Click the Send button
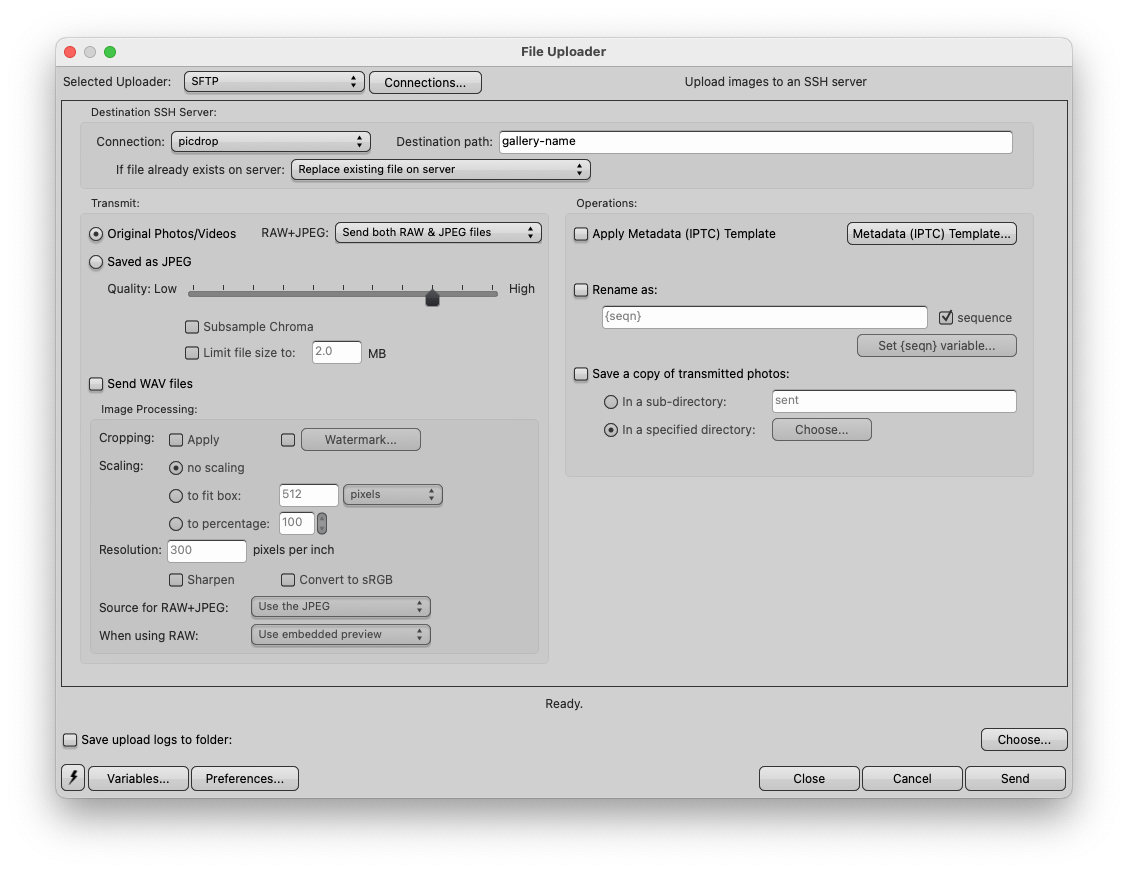This screenshot has width=1128, height=872. coord(1015,778)
